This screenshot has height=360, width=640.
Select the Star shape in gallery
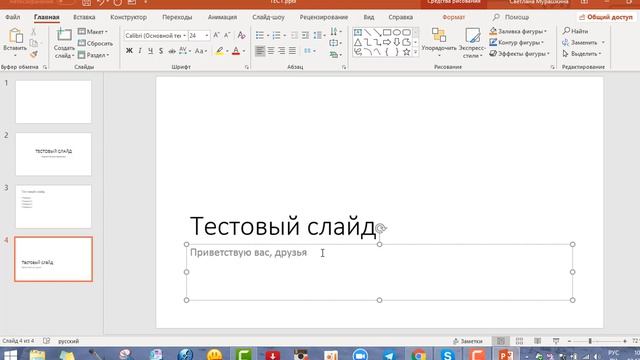[407, 52]
